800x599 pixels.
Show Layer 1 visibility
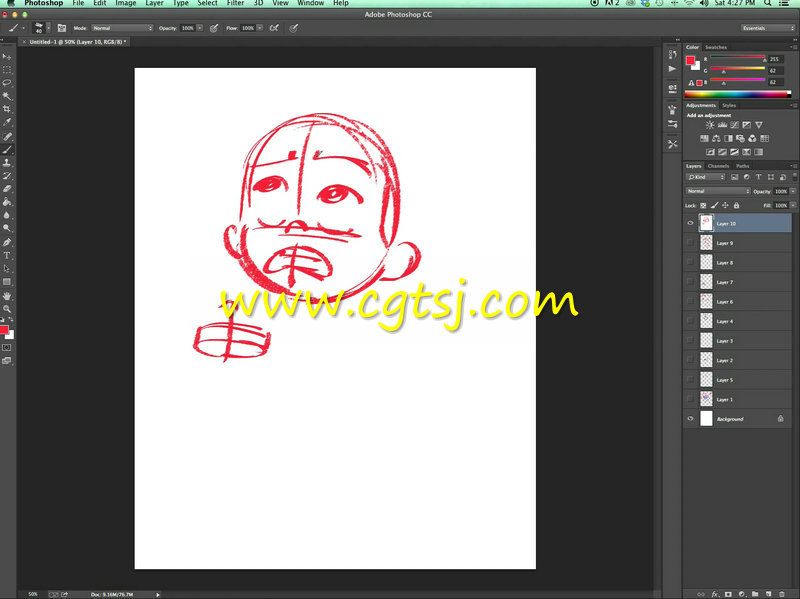pyautogui.click(x=690, y=399)
